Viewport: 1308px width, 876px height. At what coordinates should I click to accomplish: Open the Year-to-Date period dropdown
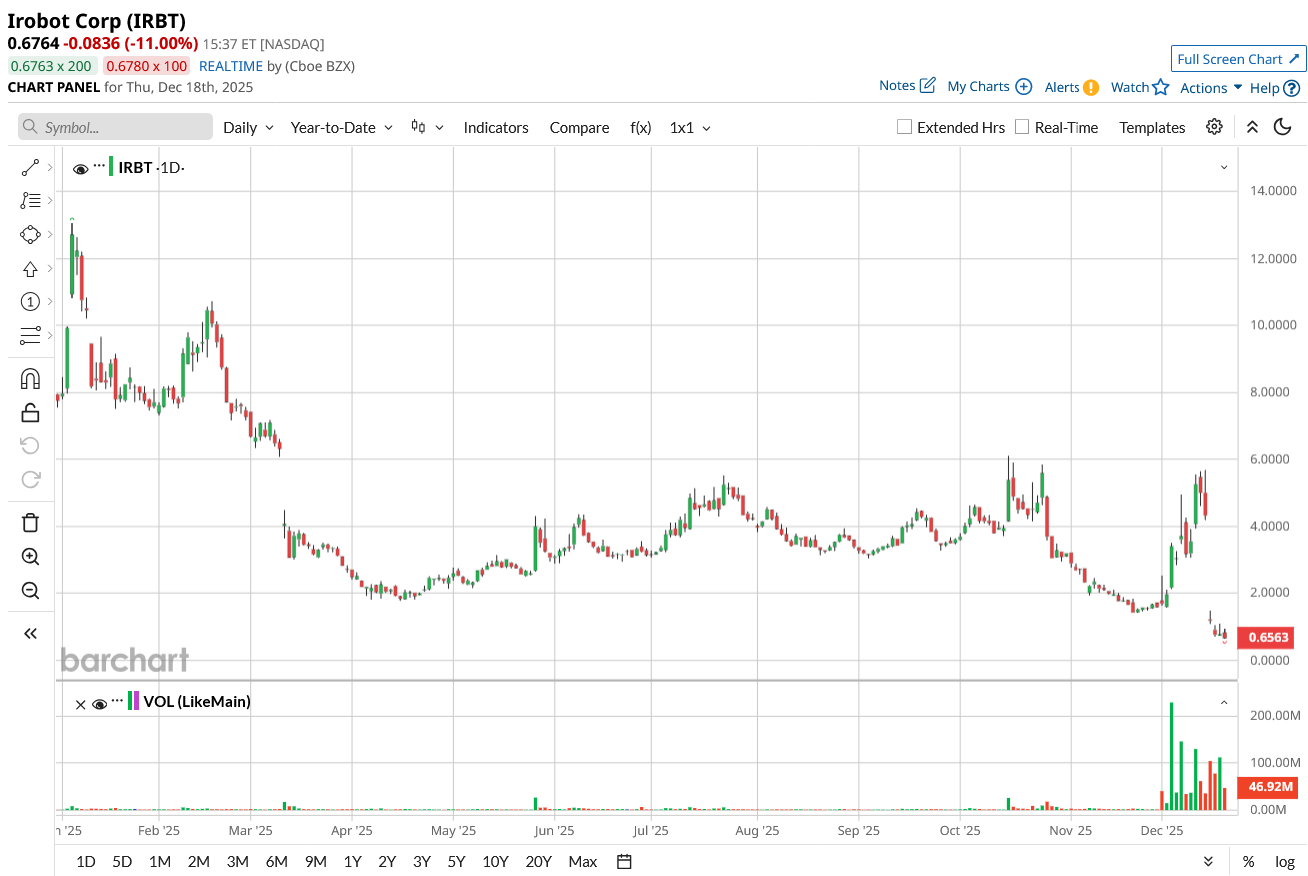(x=343, y=127)
